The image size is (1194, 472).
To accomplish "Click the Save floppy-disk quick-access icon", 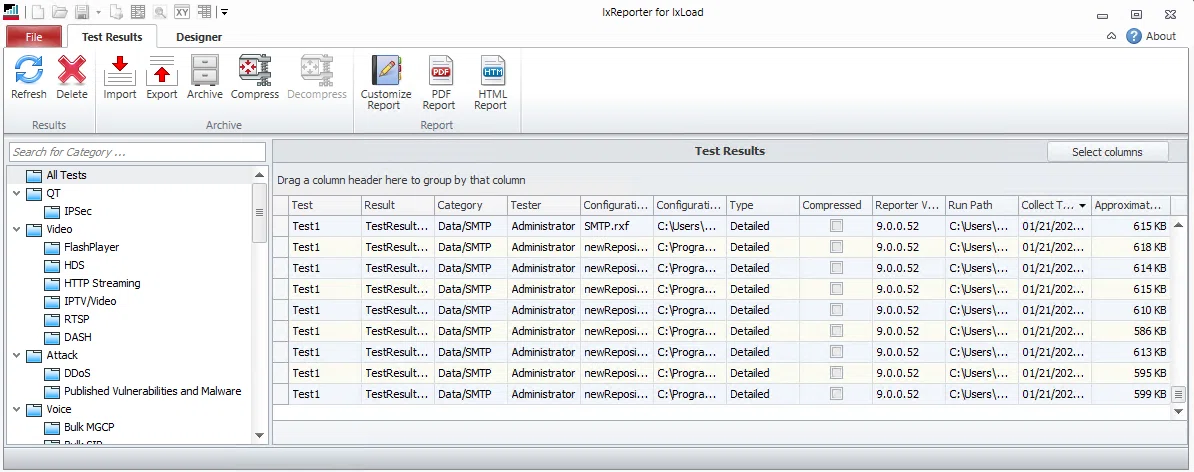I will click(81, 11).
